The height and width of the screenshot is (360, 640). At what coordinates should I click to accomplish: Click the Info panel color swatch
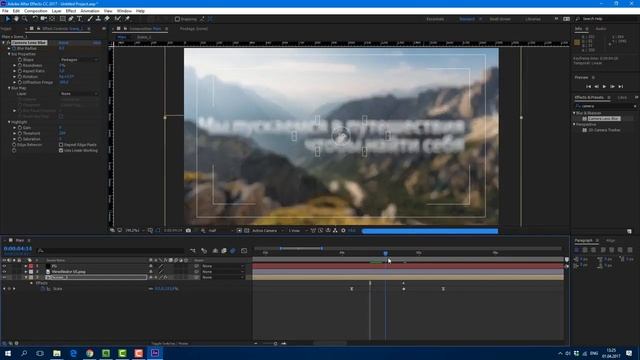(577, 42)
